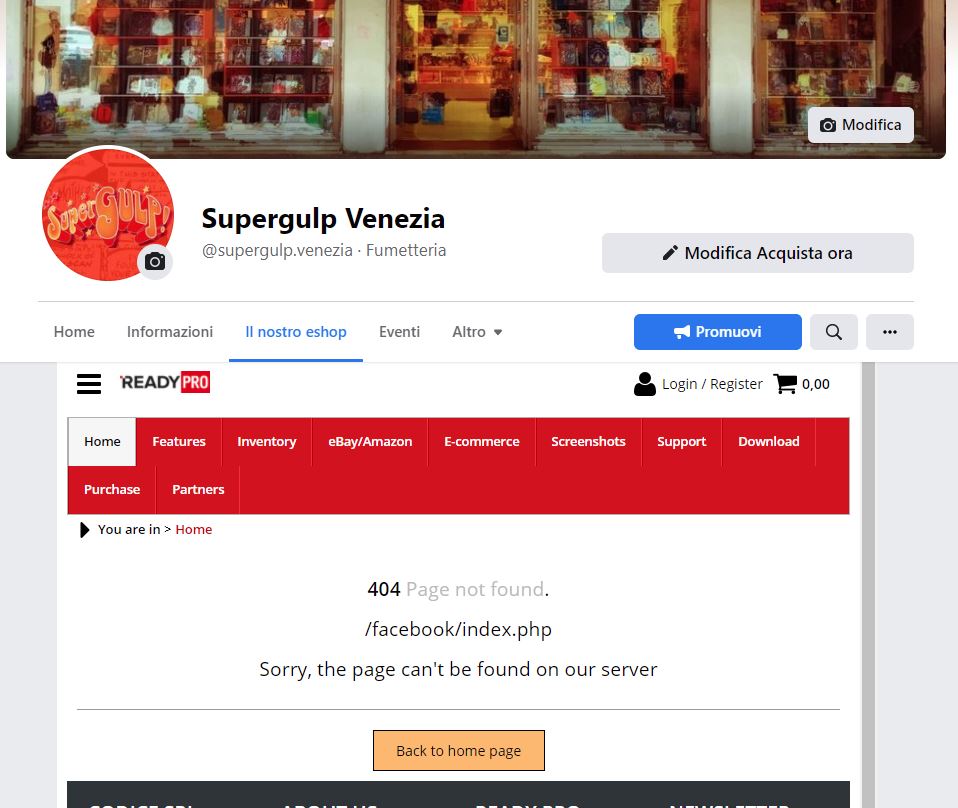Open the three-dots more options button
Viewport: 958px width, 808px height.
click(x=890, y=332)
